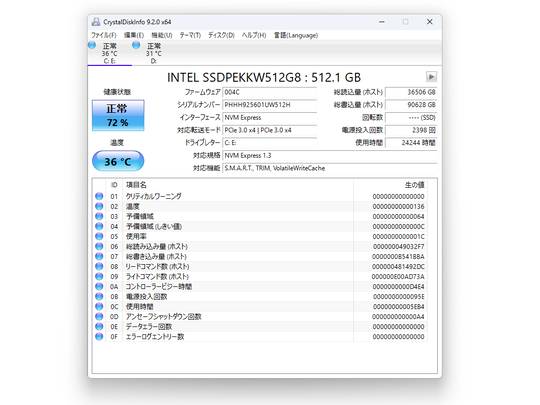Click raw value 0000000000095E

pyautogui.click(x=398, y=296)
